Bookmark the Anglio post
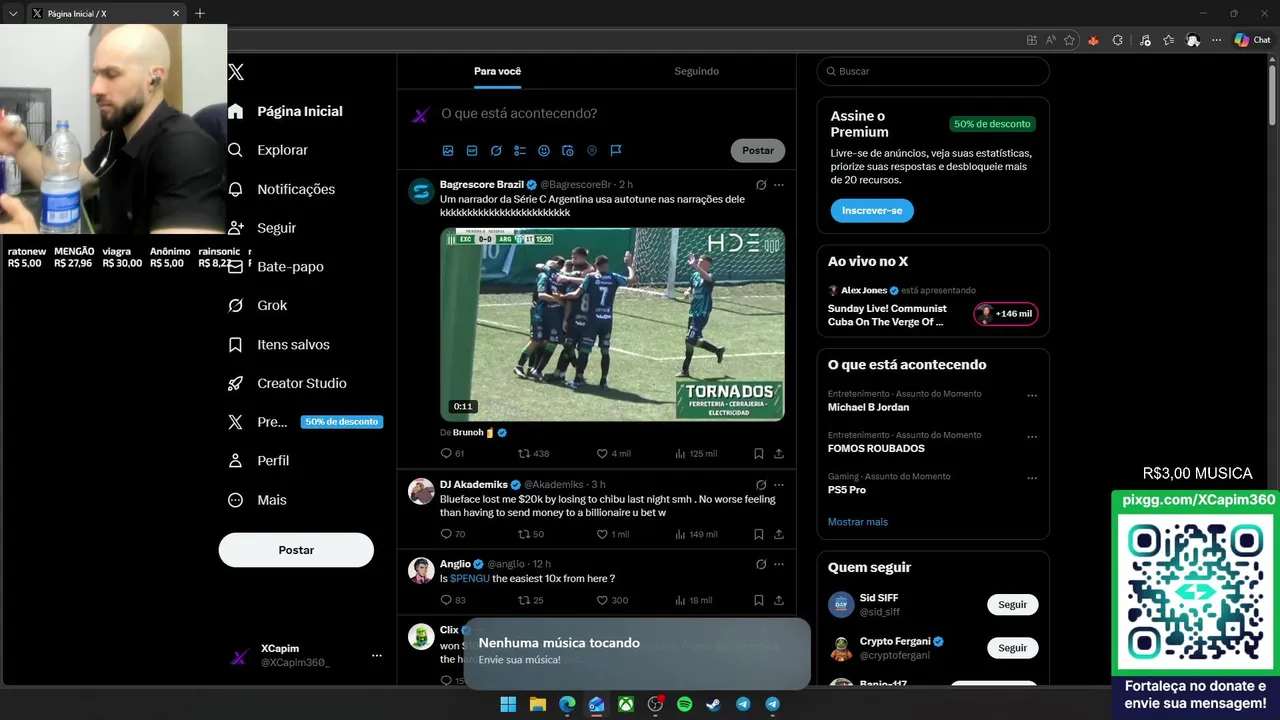This screenshot has height=720, width=1280. [x=759, y=601]
